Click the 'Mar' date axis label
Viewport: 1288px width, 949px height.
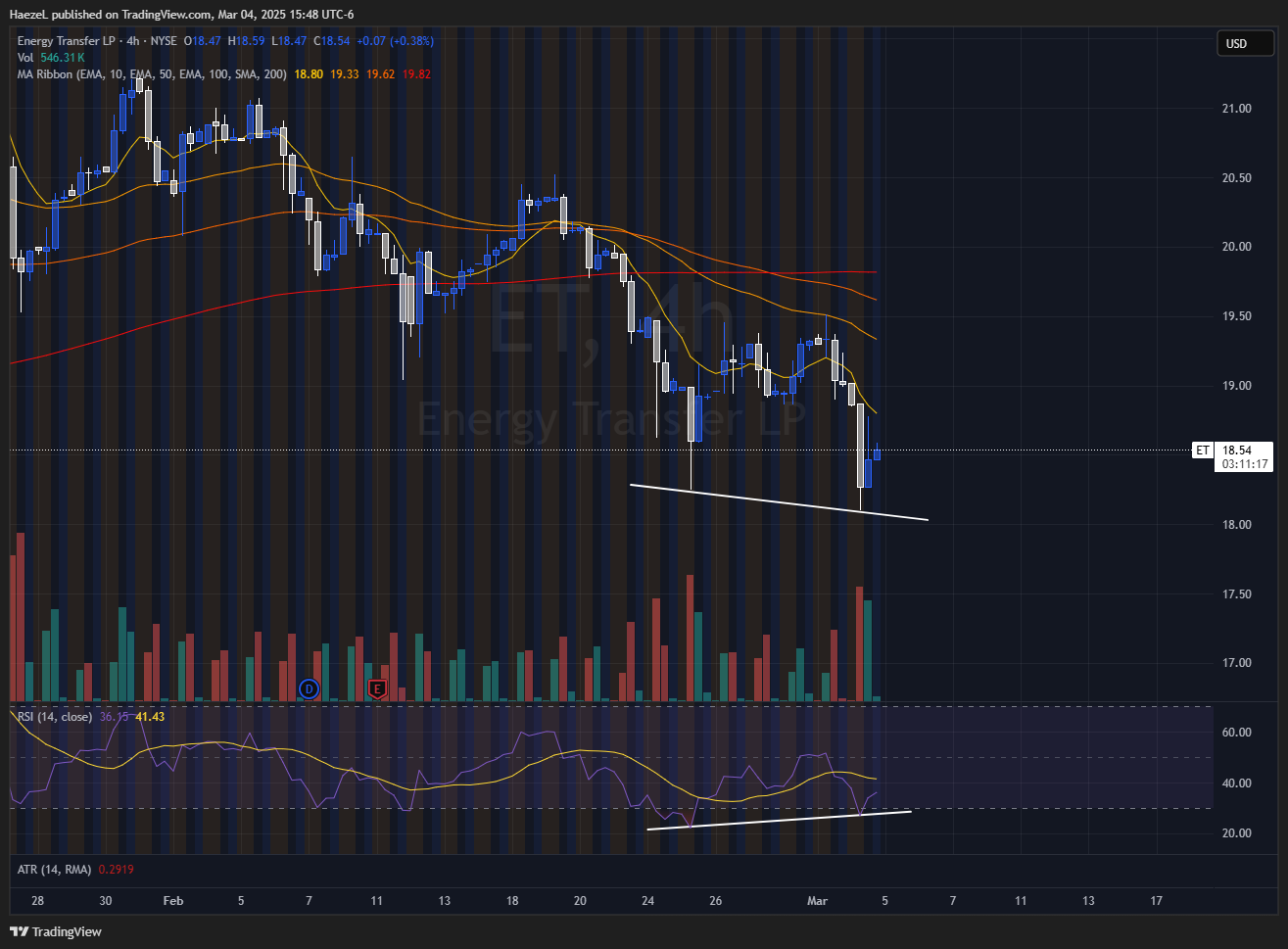[817, 901]
